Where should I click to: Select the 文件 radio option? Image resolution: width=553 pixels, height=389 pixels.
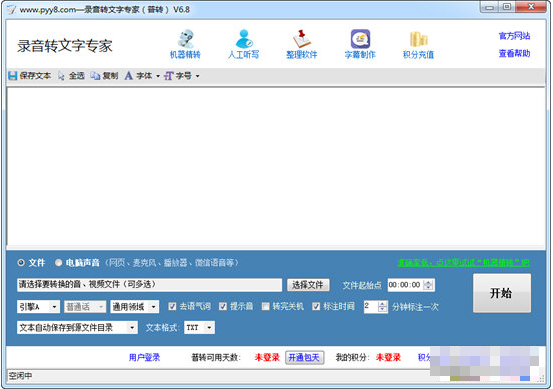tap(21, 263)
